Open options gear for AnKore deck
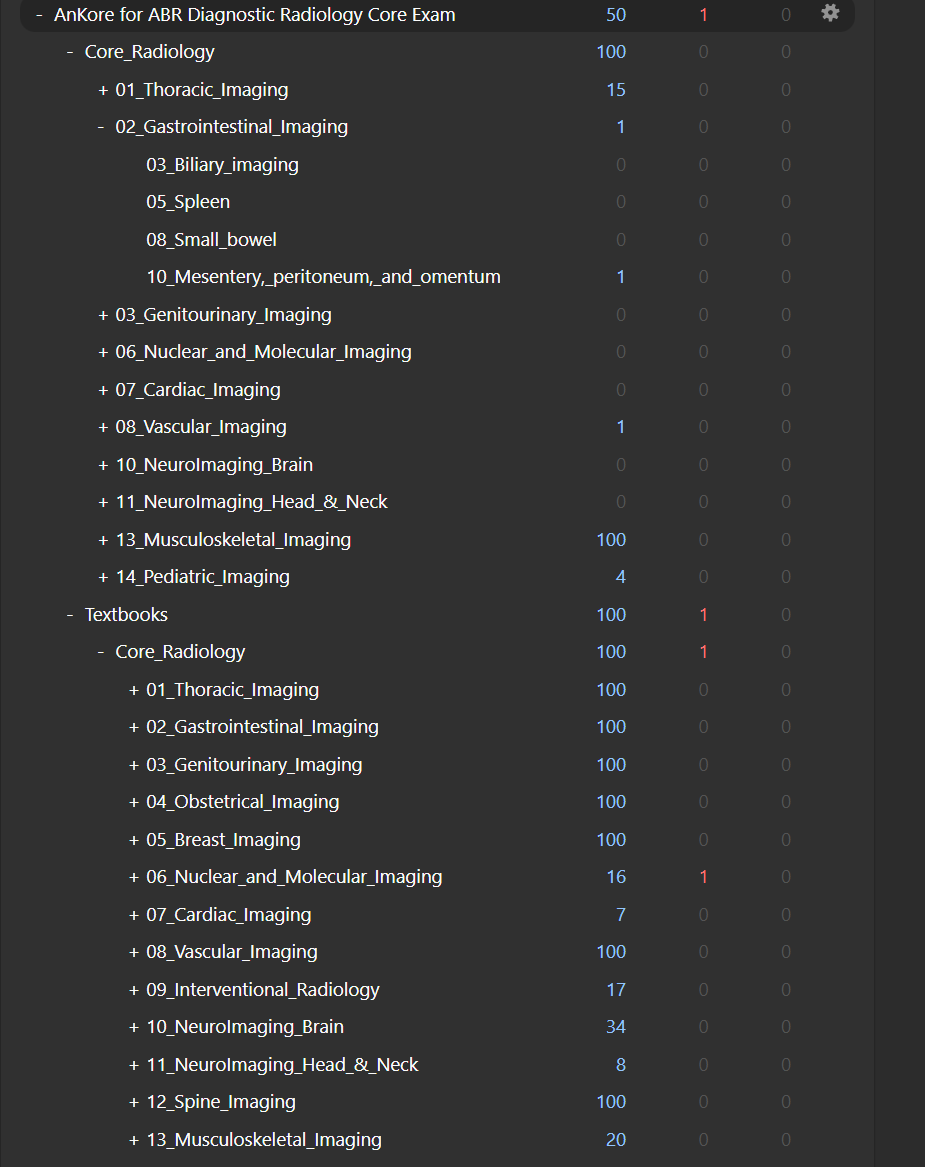Viewport: 925px width, 1167px height. (830, 13)
